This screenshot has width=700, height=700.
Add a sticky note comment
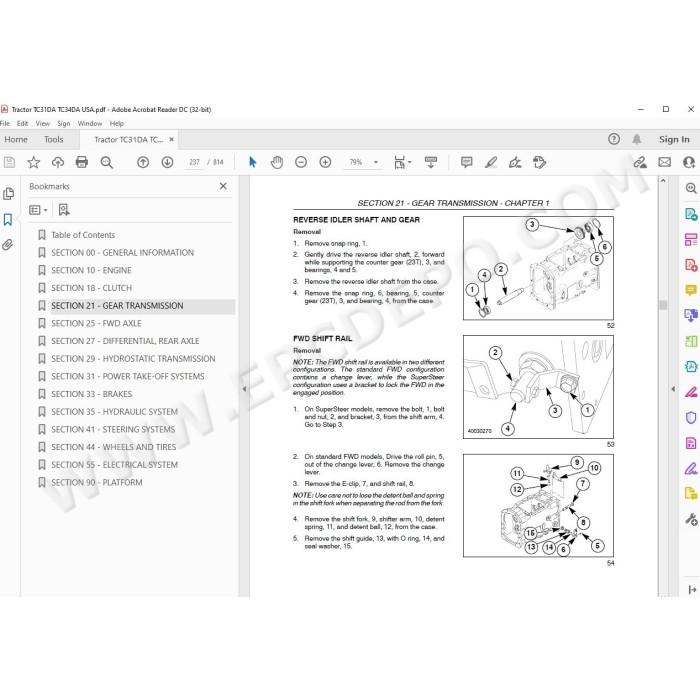click(467, 162)
